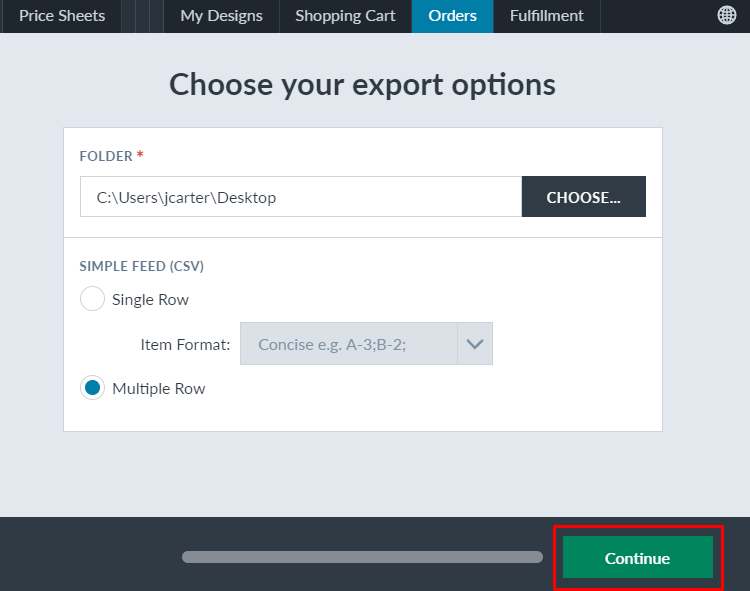Screen dimensions: 750x591
Task: Select the Single Row radio option
Action: [92, 299]
